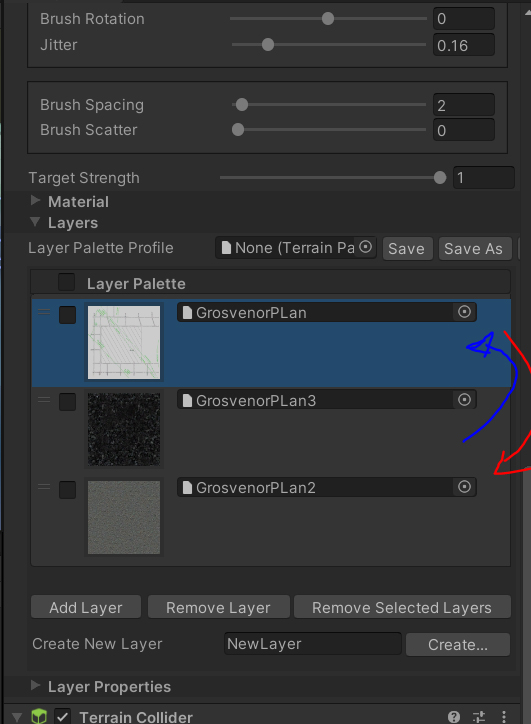Image resolution: width=531 pixels, height=724 pixels.
Task: Tick the checkbox beside GrosvenorPLan layer
Action: pos(67,315)
